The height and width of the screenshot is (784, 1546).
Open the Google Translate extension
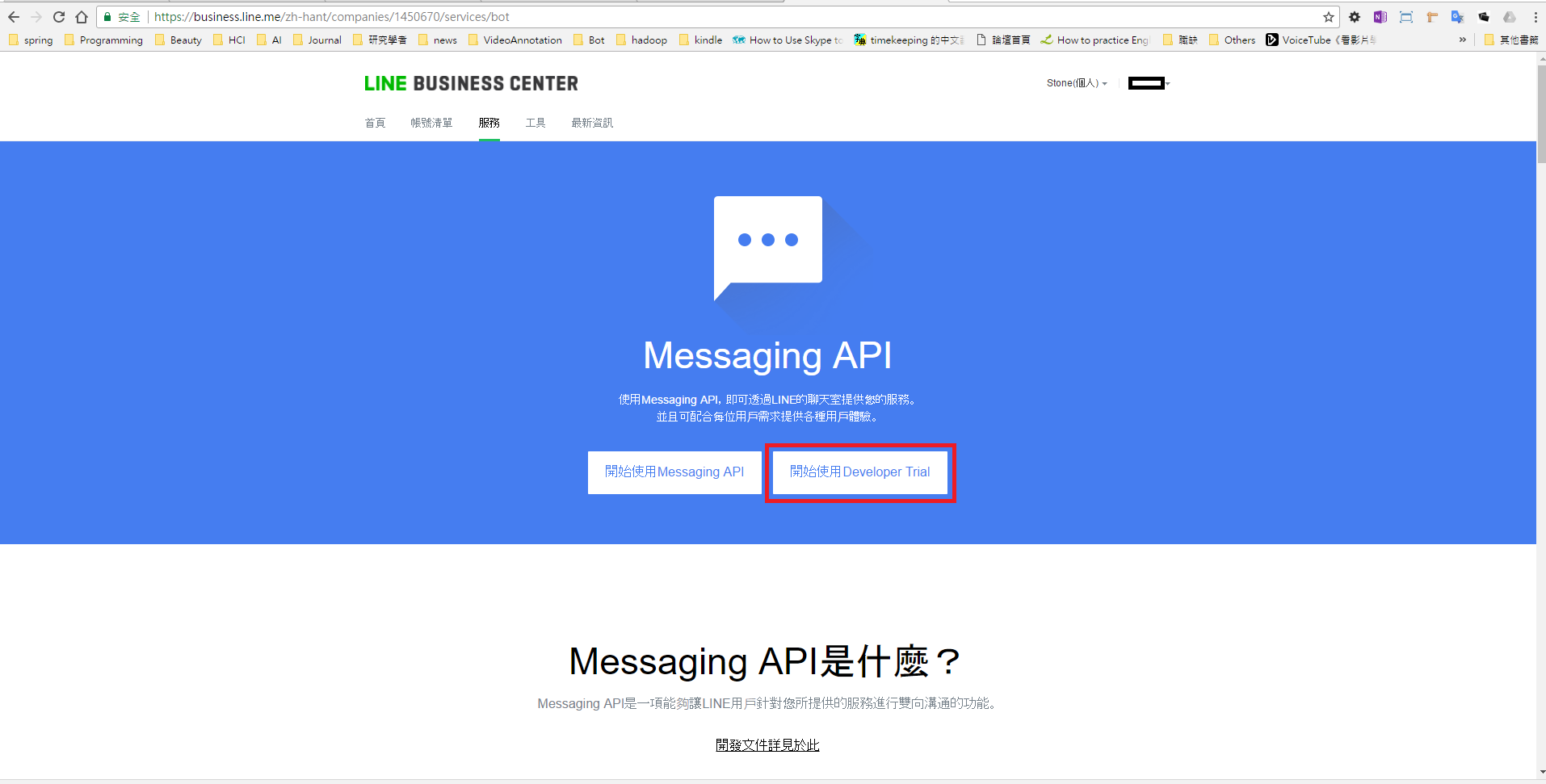pyautogui.click(x=1458, y=17)
